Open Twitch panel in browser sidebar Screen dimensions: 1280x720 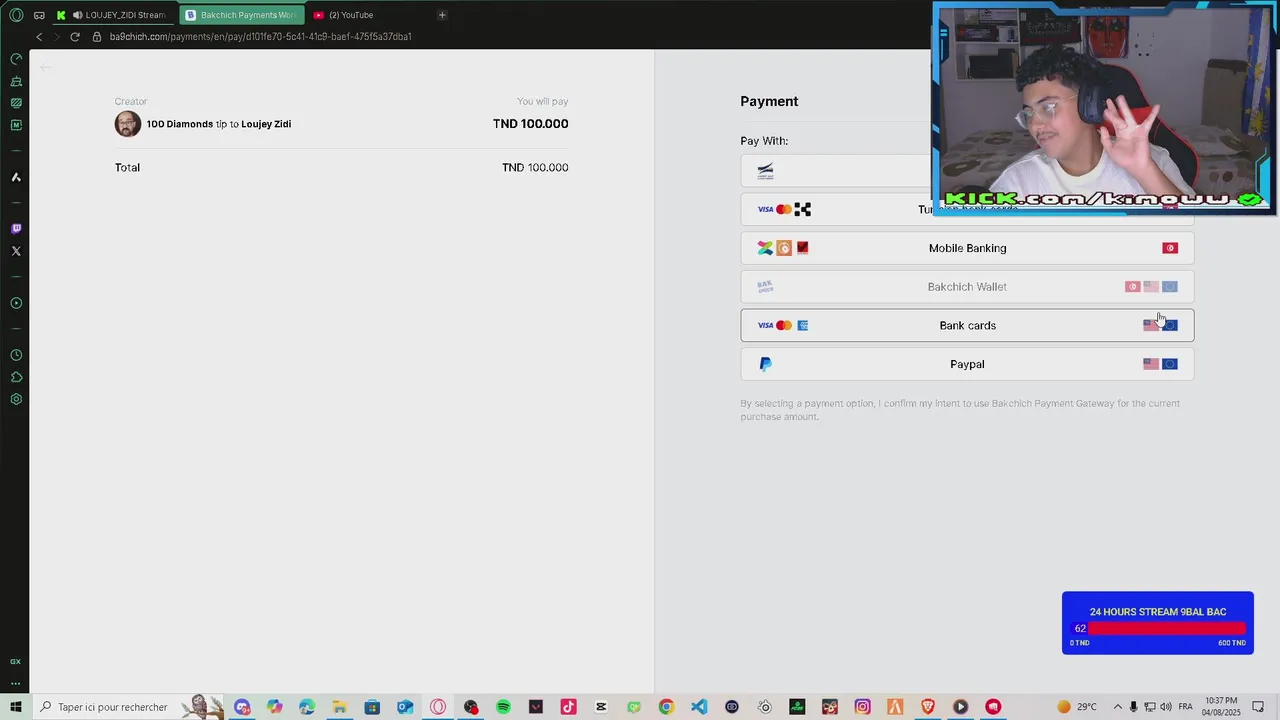pyautogui.click(x=16, y=229)
